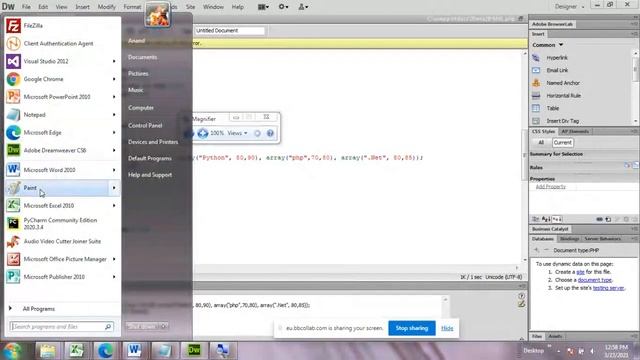
Task: Click Untitled Document title field
Action: point(229,31)
